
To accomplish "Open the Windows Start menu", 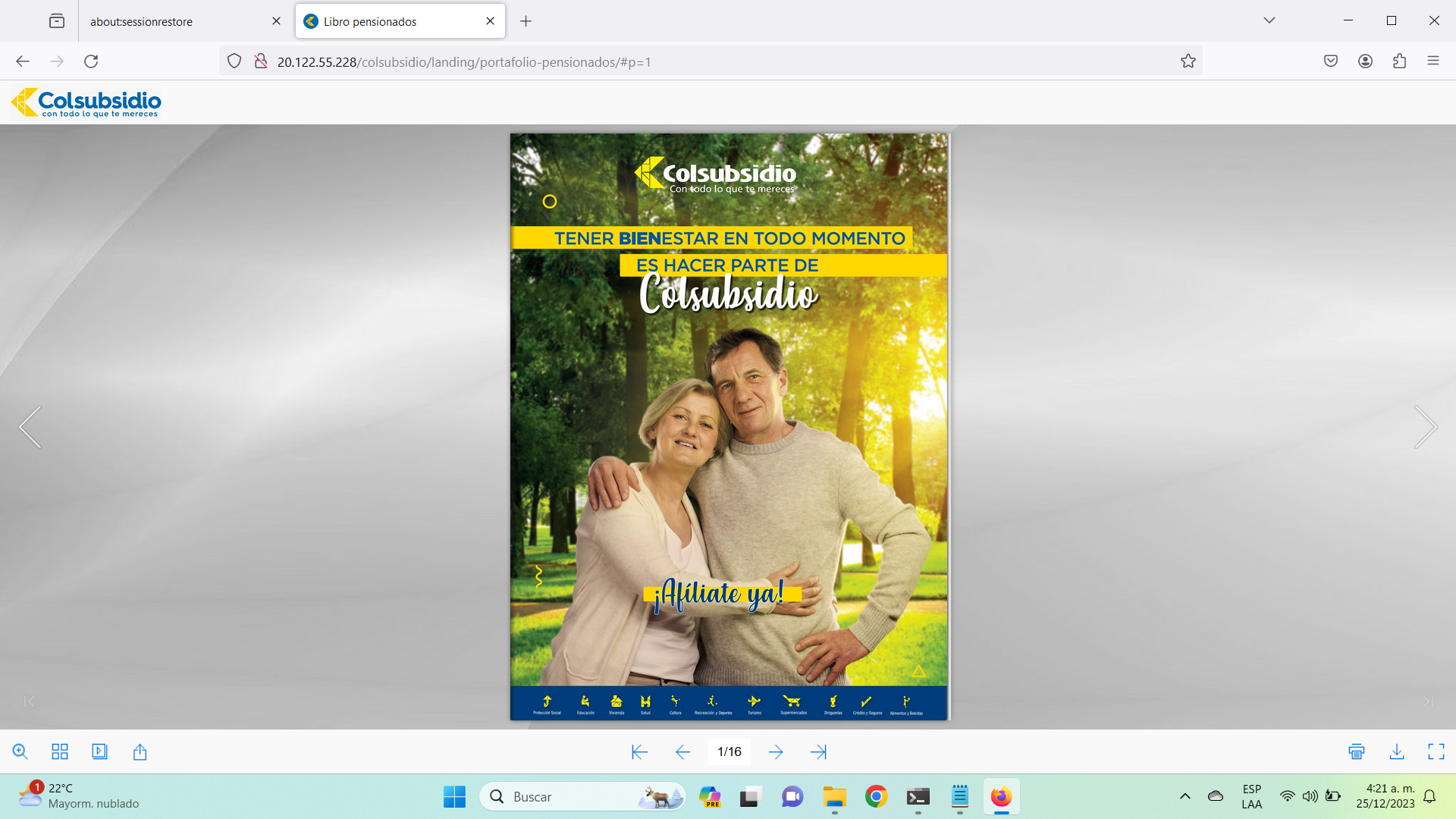I will tap(454, 797).
